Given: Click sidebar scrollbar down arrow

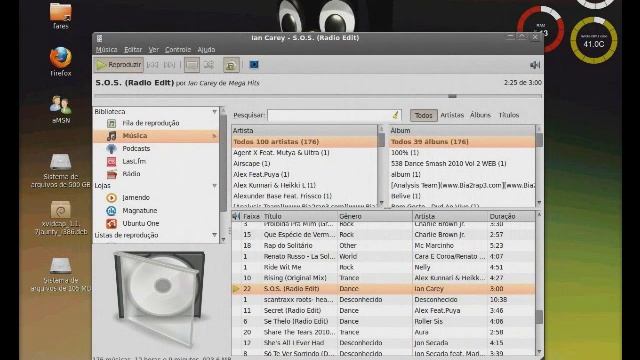Looking at the screenshot, I should (x=223, y=240).
